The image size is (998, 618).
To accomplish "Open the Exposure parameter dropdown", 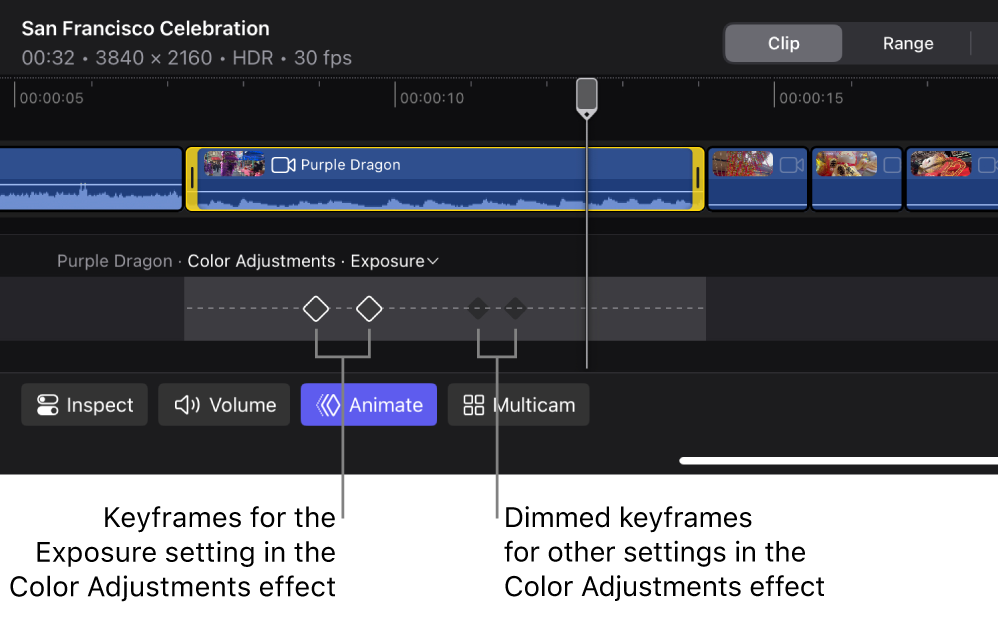I will click(432, 261).
